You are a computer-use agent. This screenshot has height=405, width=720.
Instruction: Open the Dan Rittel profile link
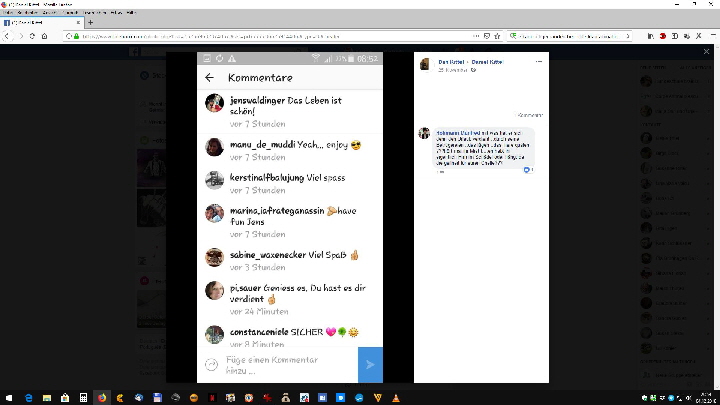(x=447, y=62)
